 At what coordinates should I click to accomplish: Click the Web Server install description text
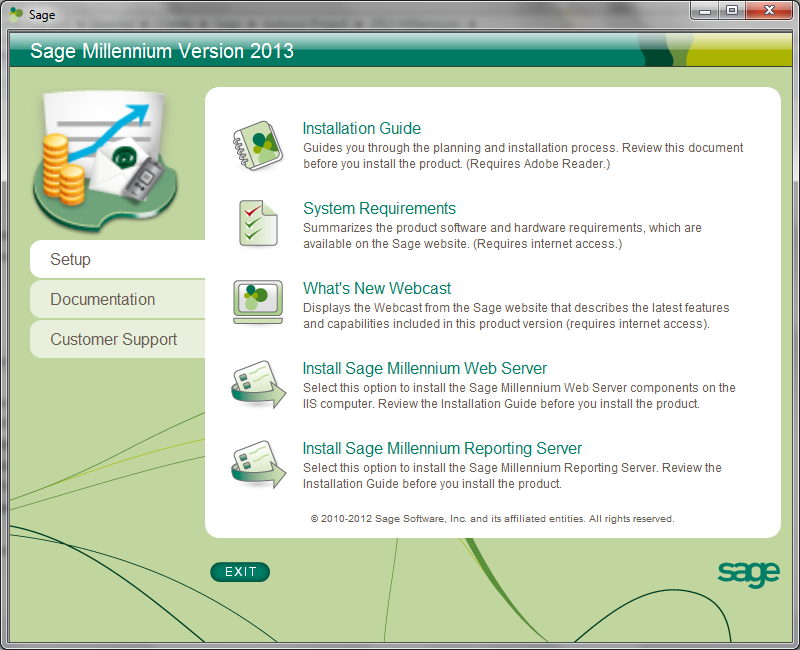click(519, 396)
